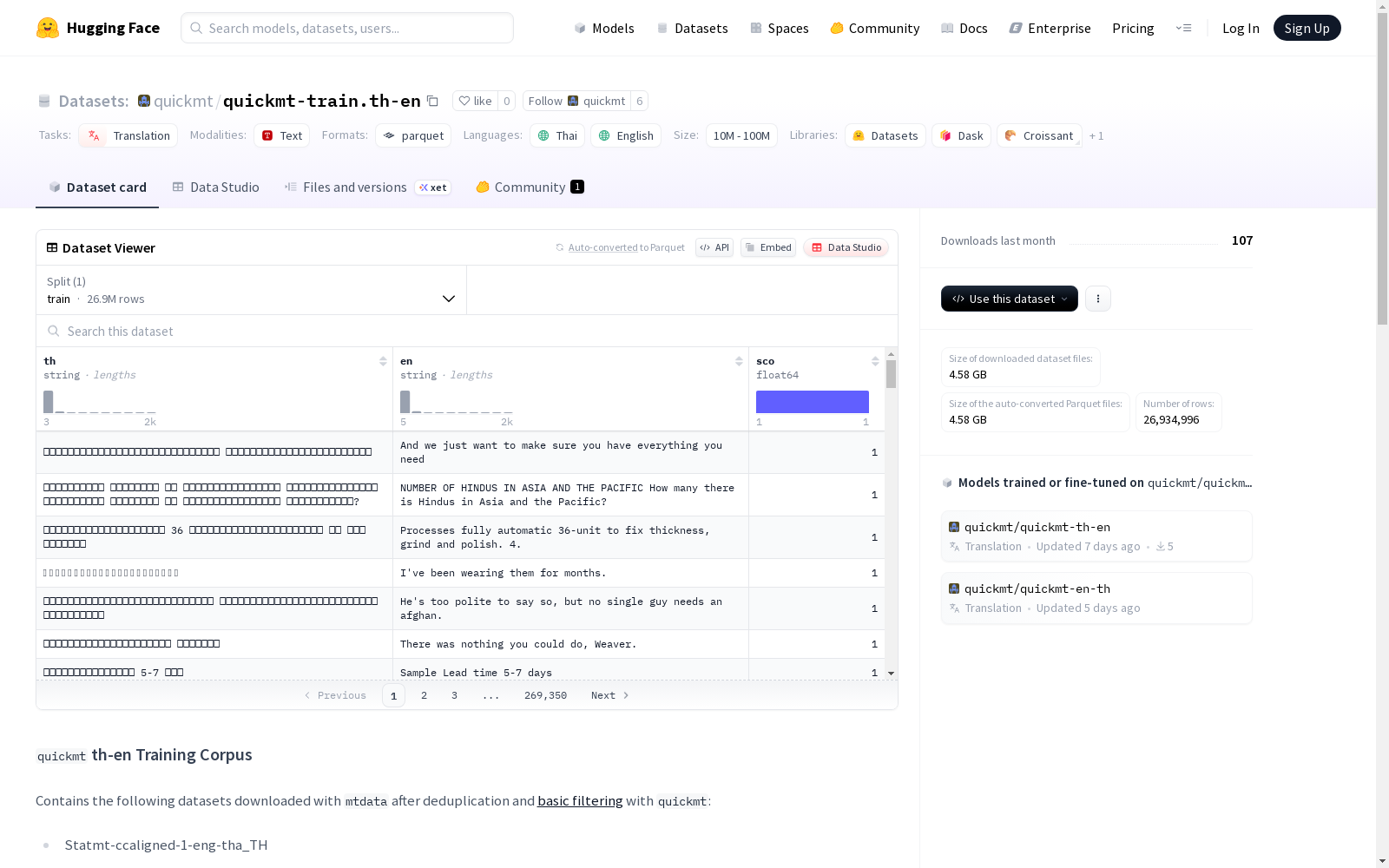Jump to last page 269,350
Image resolution: width=1389 pixels, height=868 pixels.
coord(545,695)
